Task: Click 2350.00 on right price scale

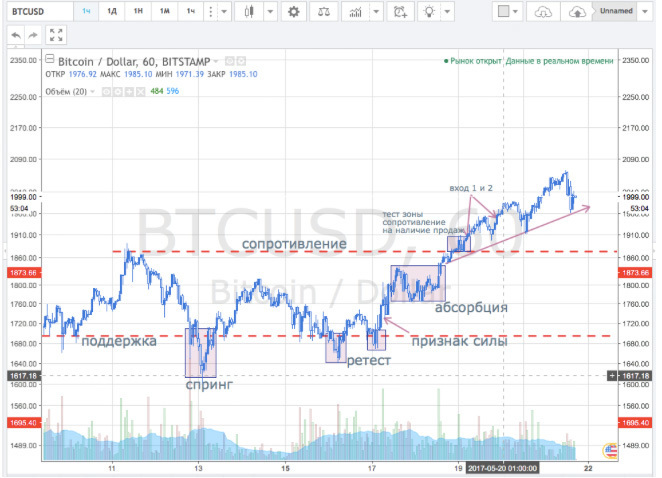Action: [635, 60]
